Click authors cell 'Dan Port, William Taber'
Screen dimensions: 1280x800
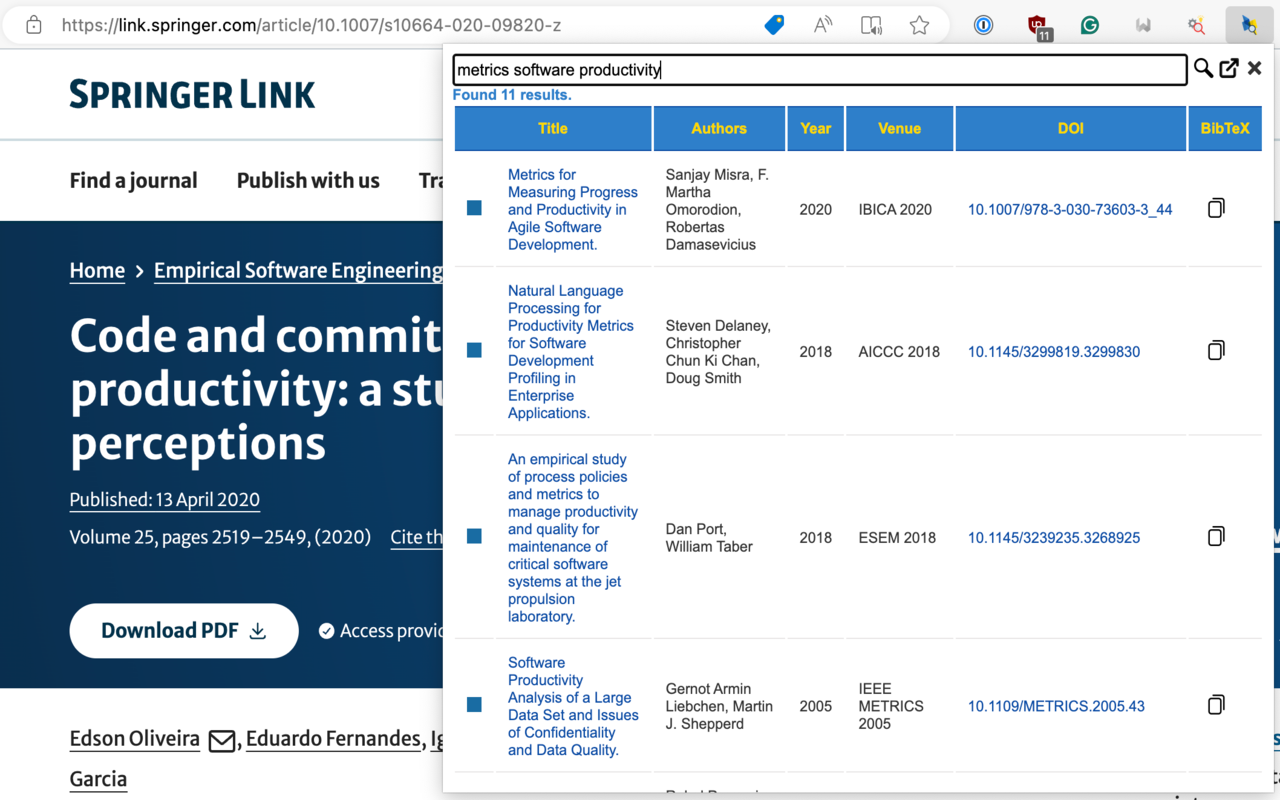pyautogui.click(x=710, y=537)
